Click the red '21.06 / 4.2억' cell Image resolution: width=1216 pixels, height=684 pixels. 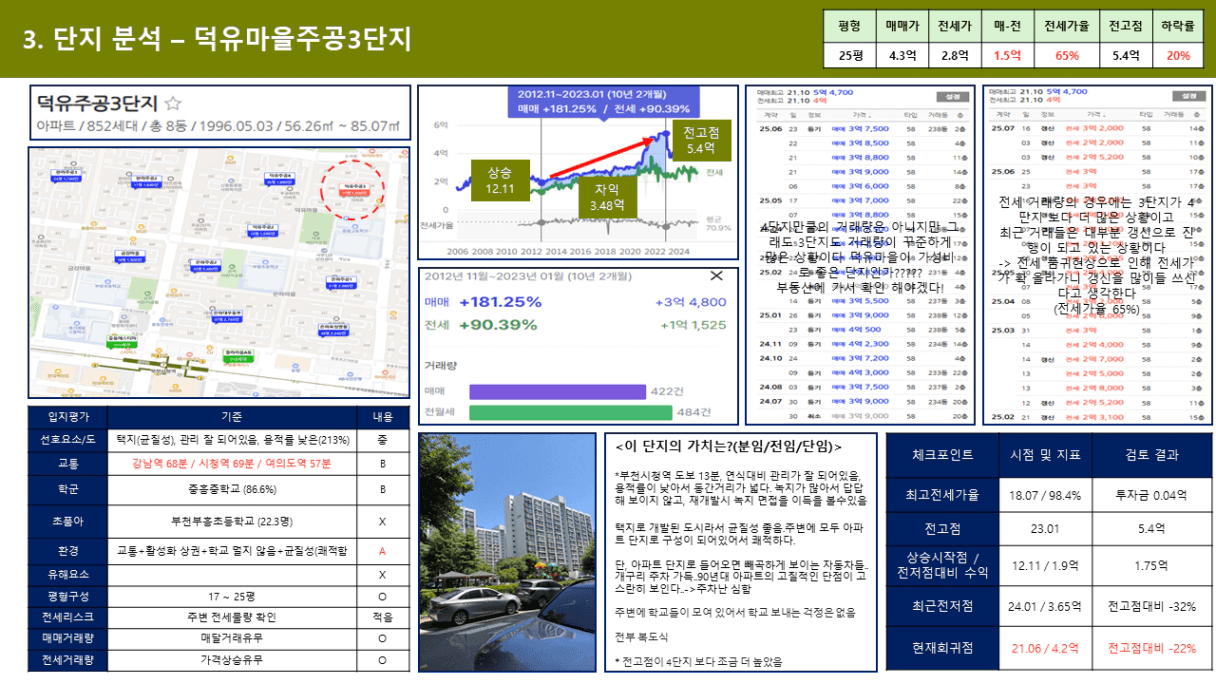[x=1046, y=648]
